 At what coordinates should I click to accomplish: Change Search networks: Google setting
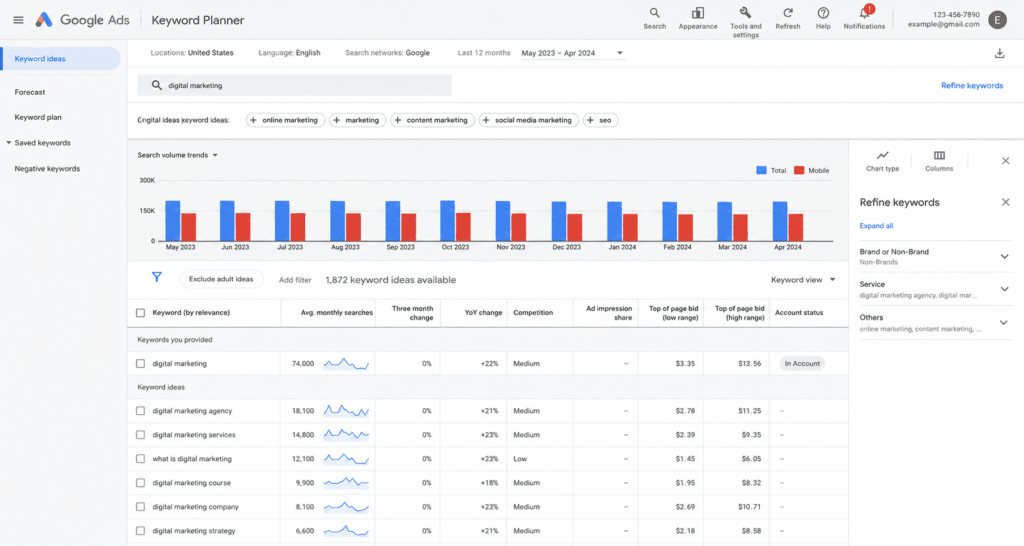[x=387, y=53]
